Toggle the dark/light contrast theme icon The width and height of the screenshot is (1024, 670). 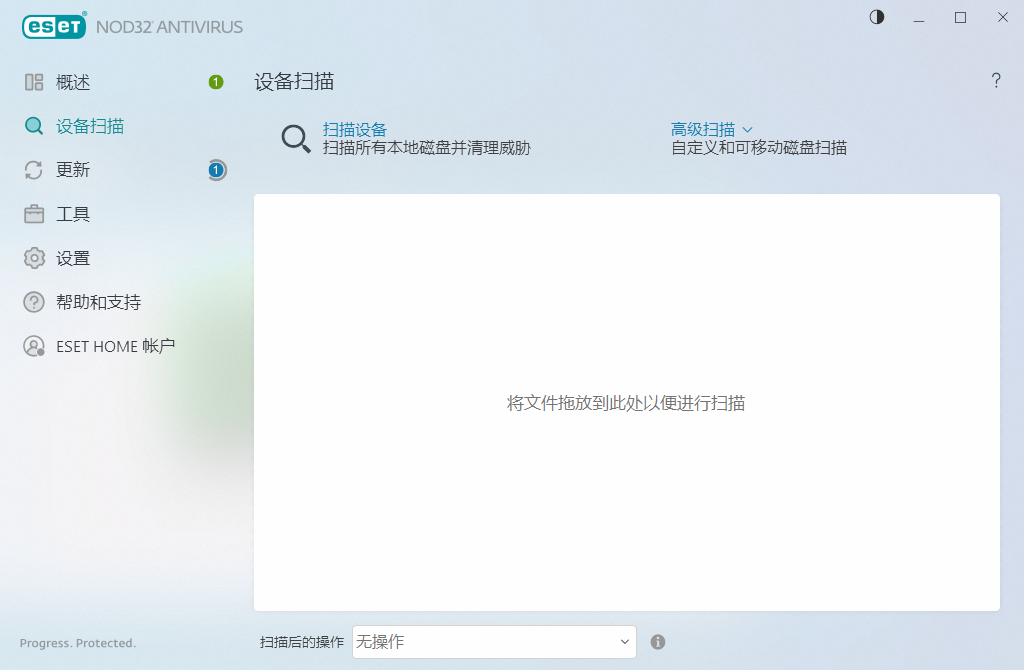[877, 17]
